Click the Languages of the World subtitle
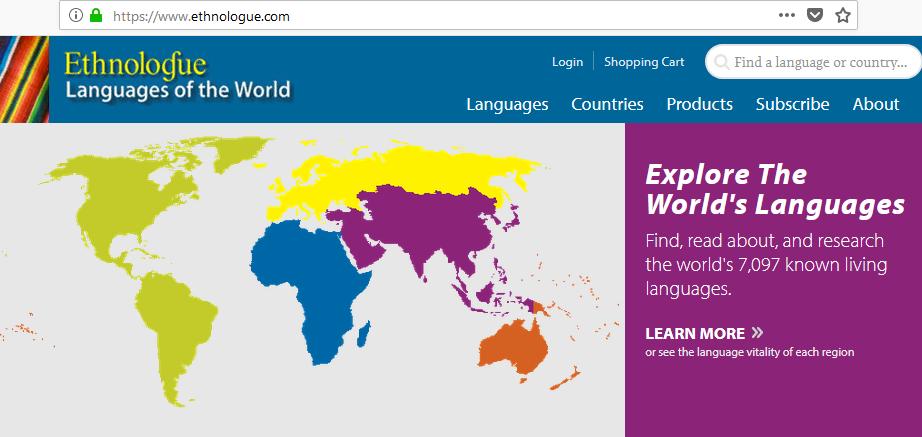The width and height of the screenshot is (922, 437). click(x=178, y=90)
